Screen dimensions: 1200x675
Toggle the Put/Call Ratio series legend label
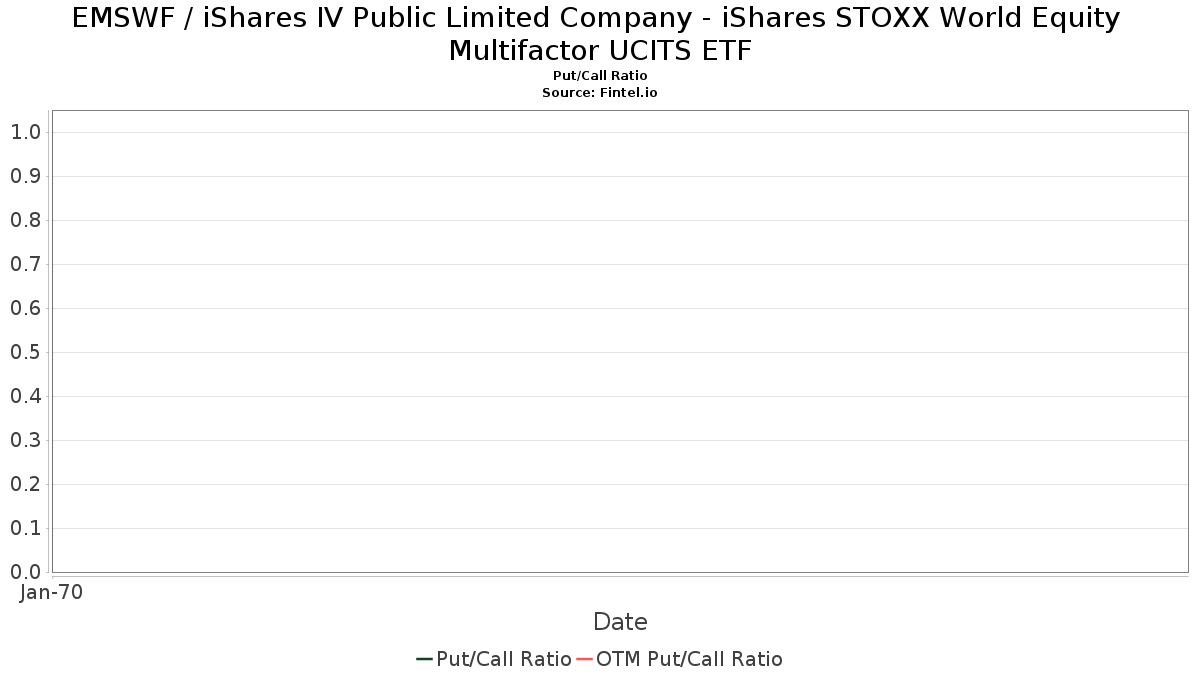click(x=504, y=659)
